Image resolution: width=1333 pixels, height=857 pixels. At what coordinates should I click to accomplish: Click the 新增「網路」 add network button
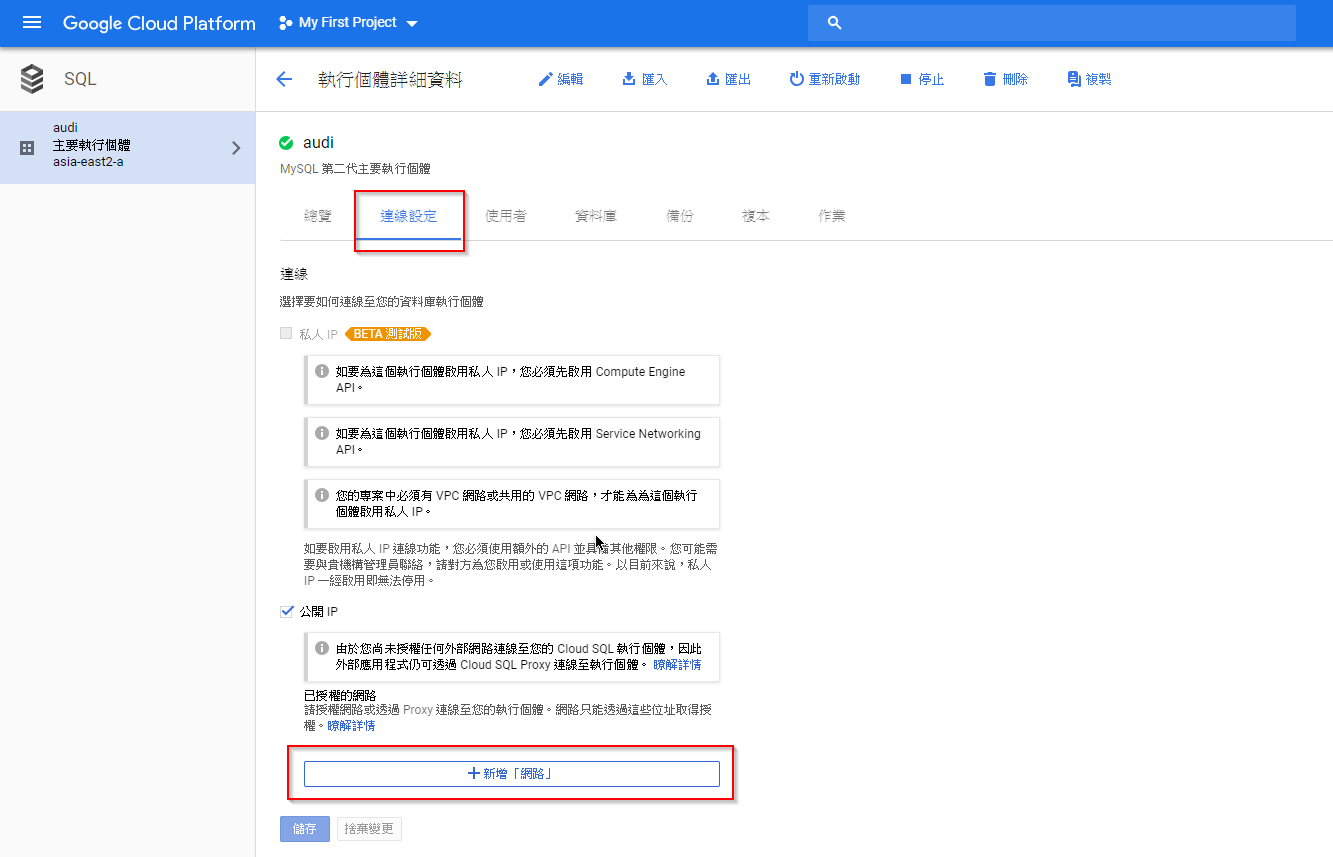[512, 774]
